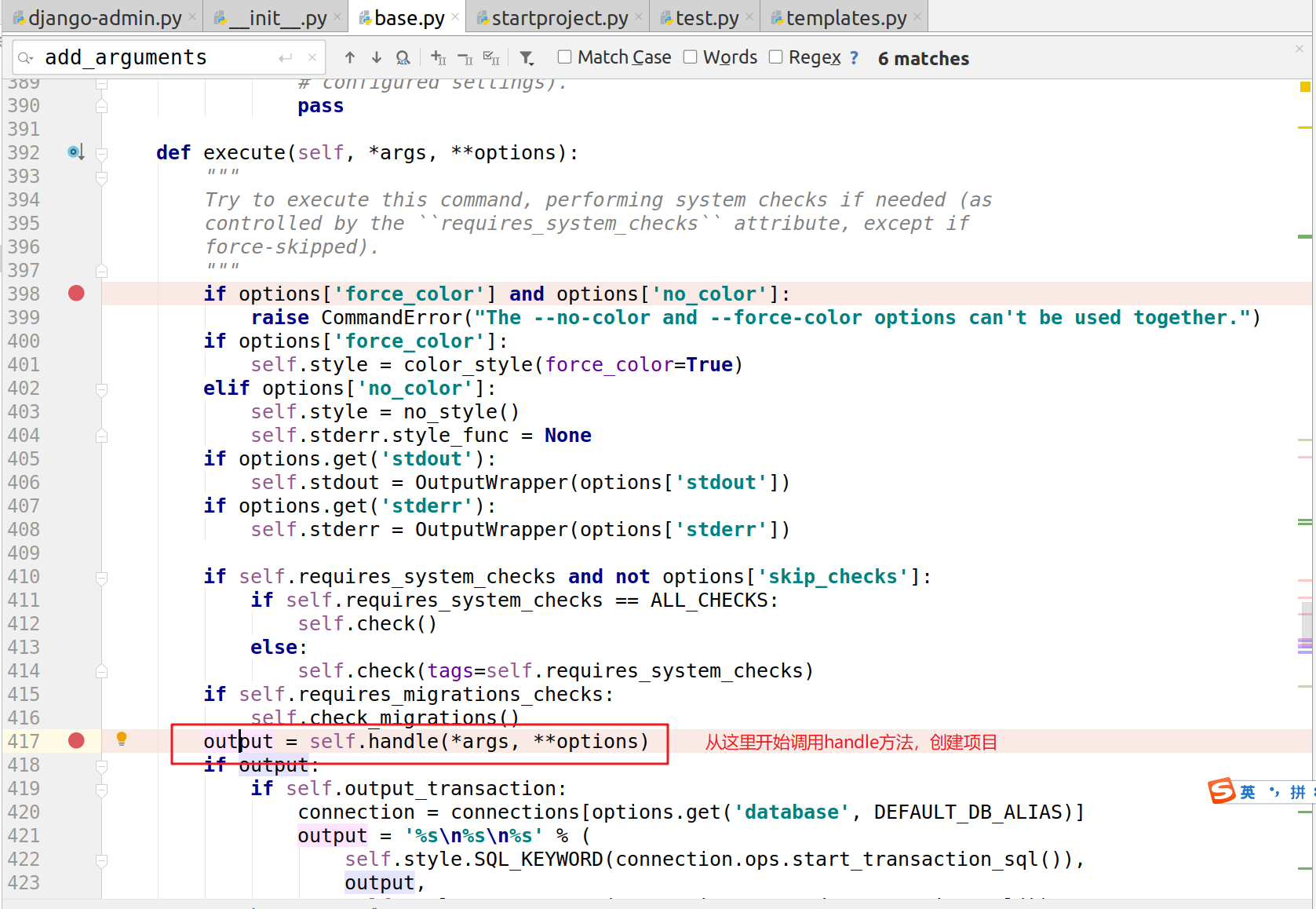Click the intention light bulb on line 417
Viewport: 1316px width, 909px height.
(x=122, y=739)
